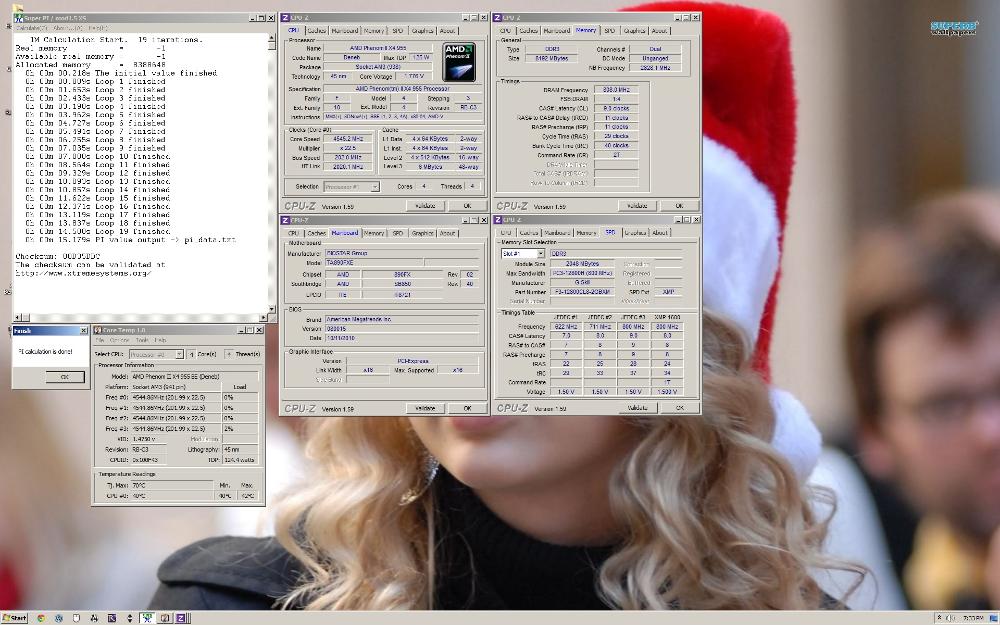
Task: Expand the Select CPU dropdown in Core Temp
Action: [179, 354]
